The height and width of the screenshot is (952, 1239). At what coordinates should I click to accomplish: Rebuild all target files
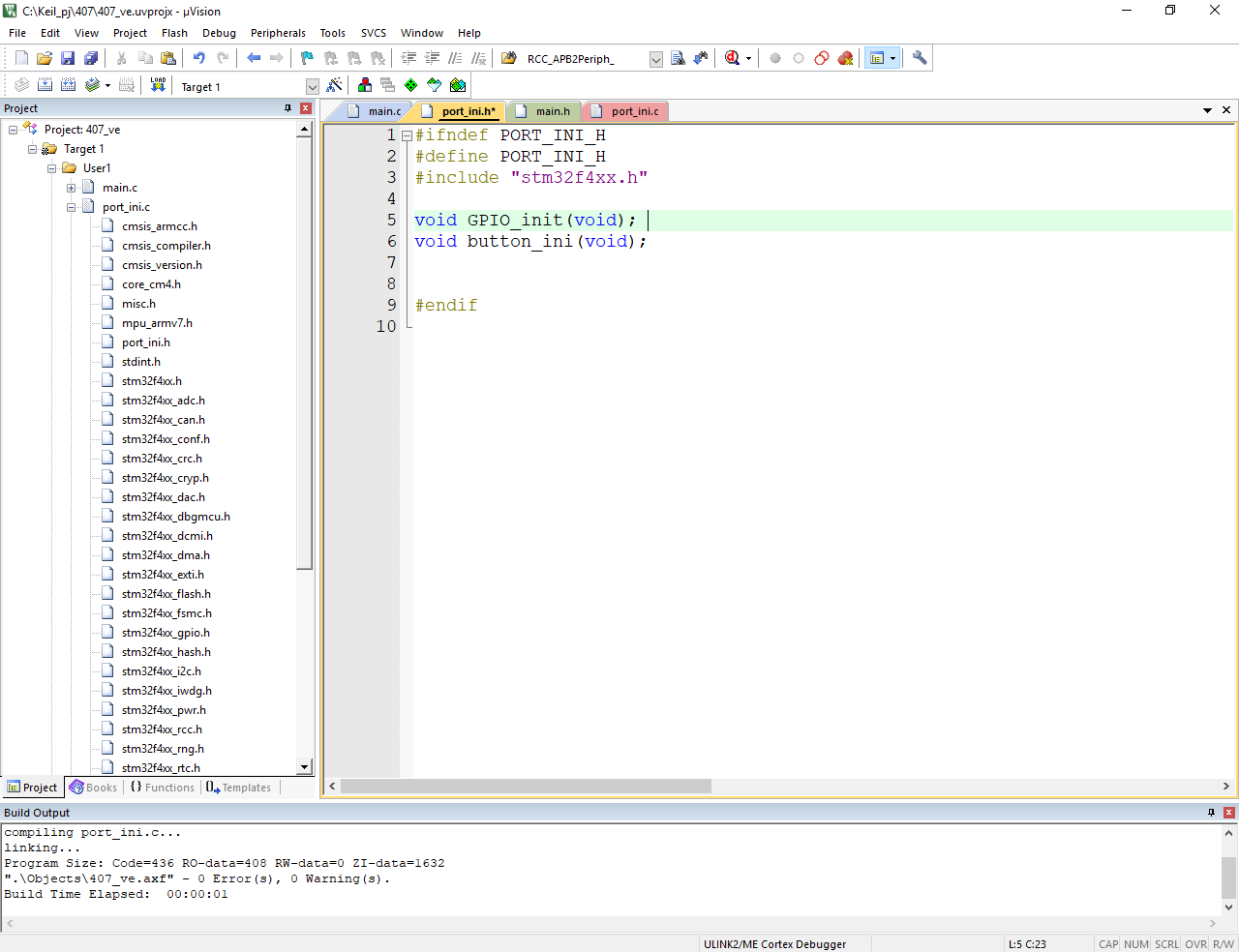68,85
